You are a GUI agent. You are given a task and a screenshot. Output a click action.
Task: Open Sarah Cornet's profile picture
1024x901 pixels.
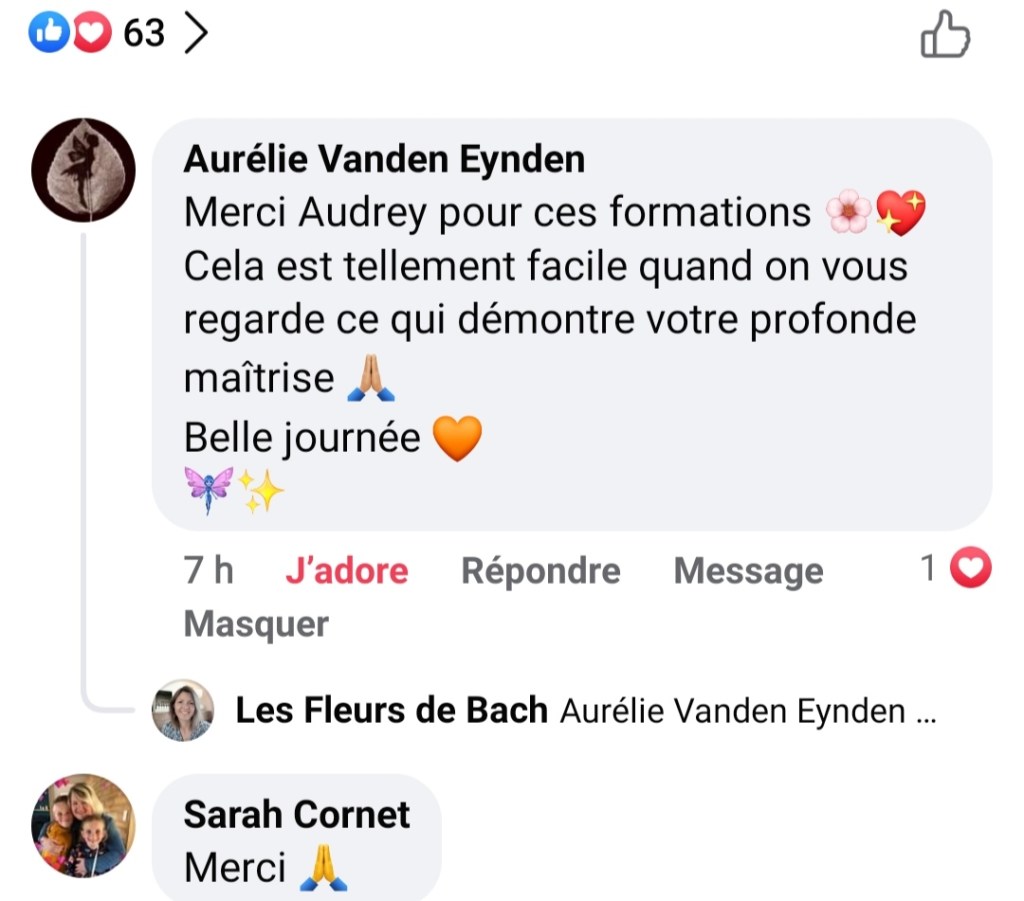[x=84, y=825]
